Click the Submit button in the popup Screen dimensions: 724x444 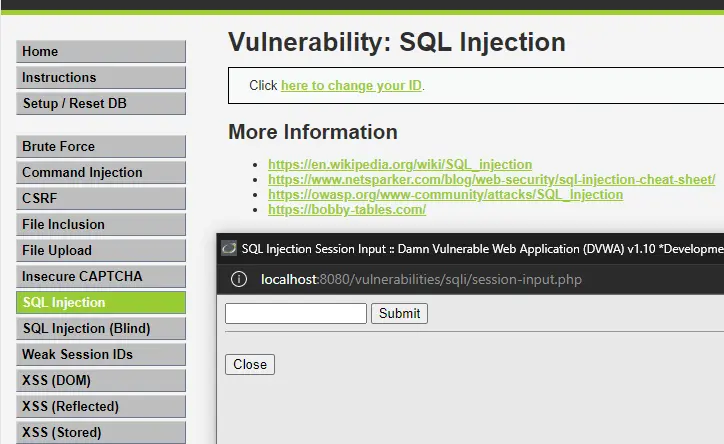pos(399,313)
